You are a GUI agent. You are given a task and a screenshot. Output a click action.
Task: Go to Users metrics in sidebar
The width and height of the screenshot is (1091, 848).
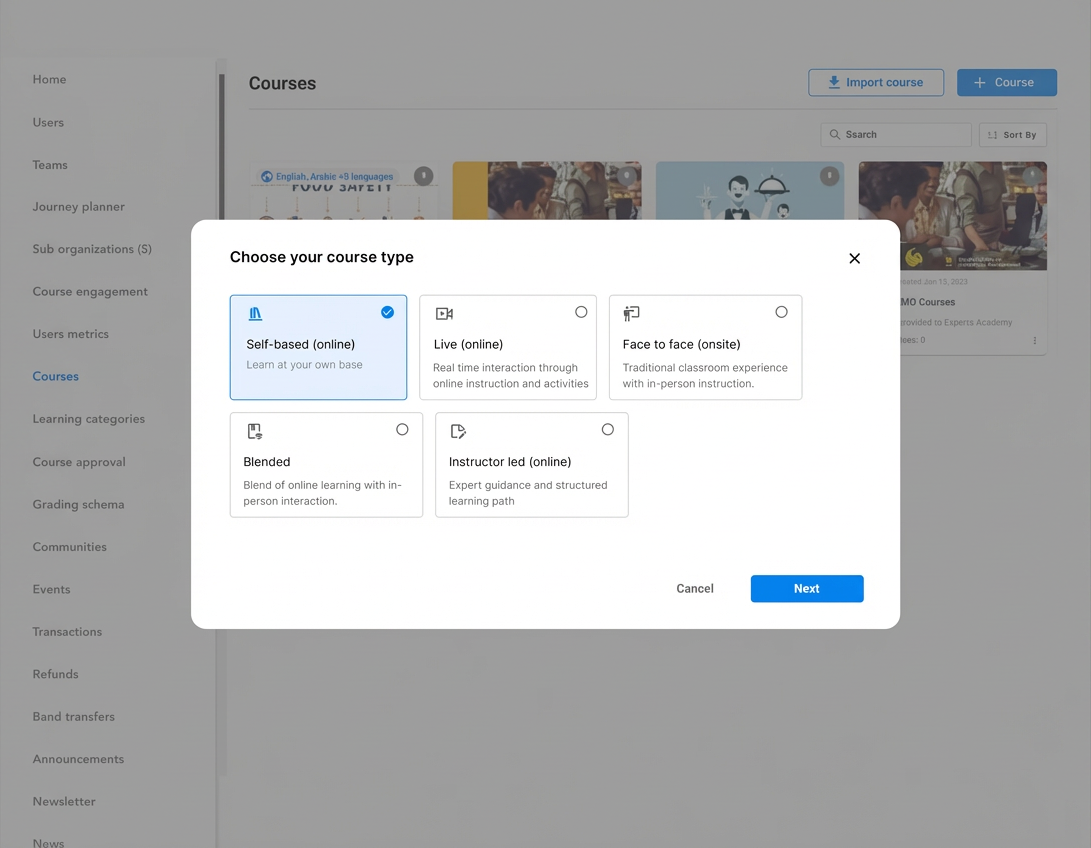[x=70, y=334]
